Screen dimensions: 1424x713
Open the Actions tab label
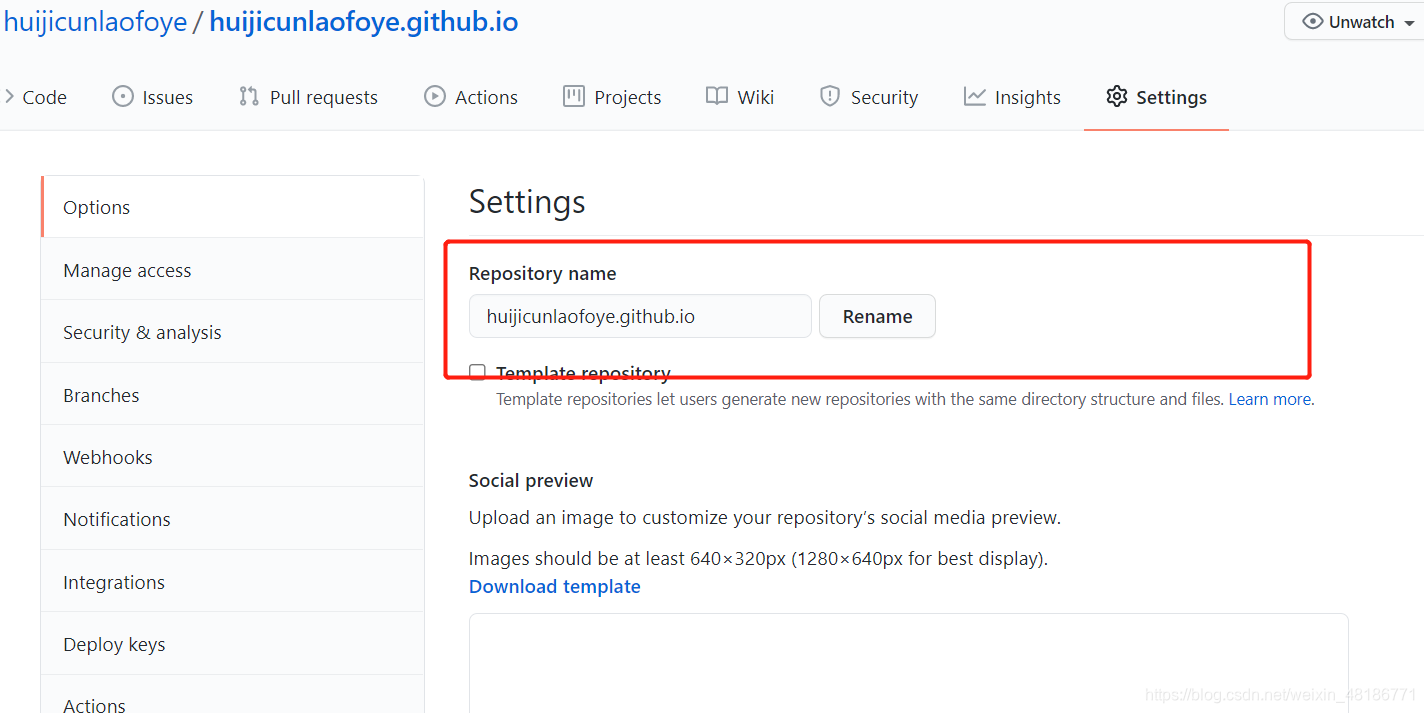click(486, 97)
